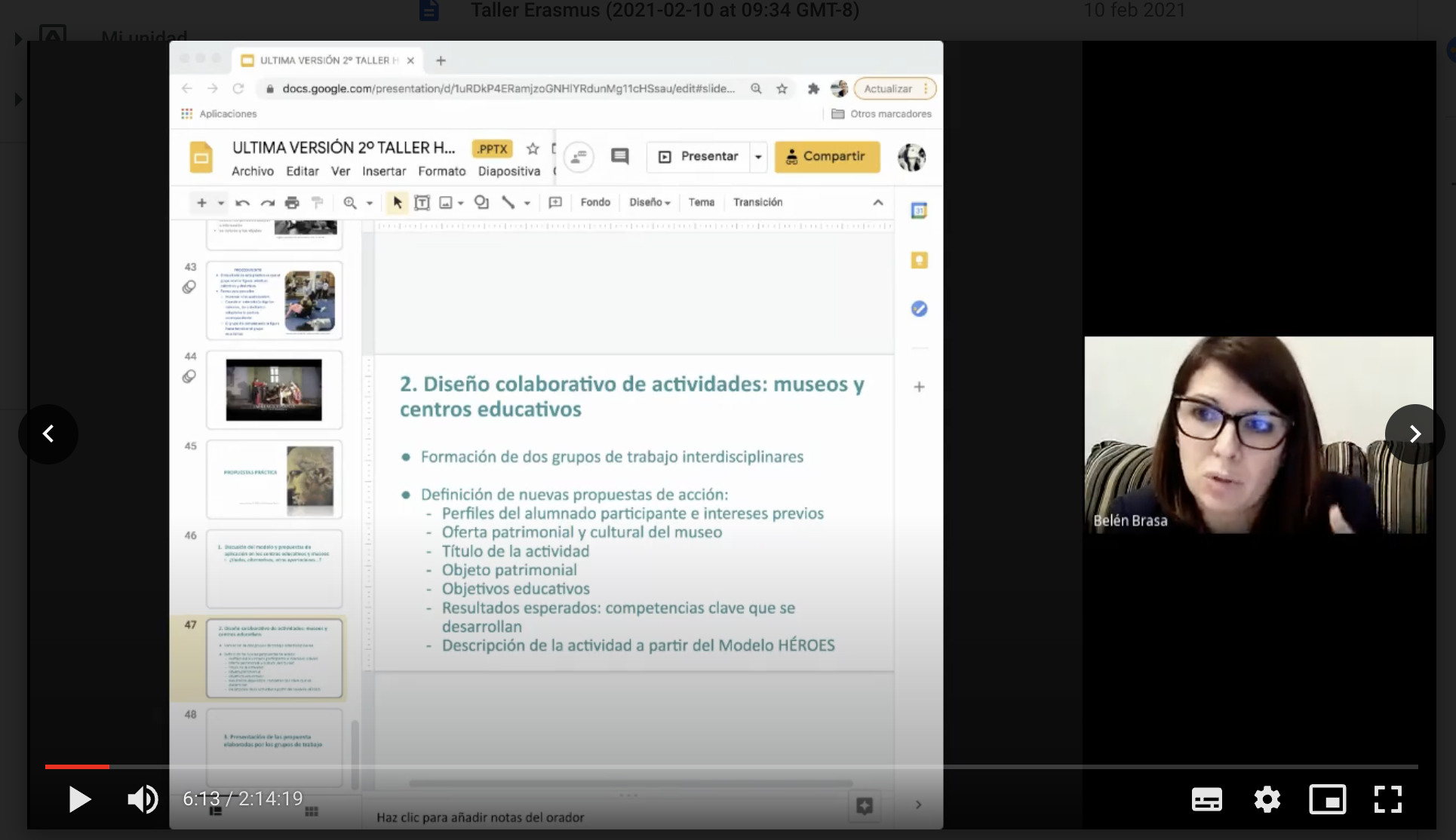Viewport: 1456px width, 840px height.
Task: Open the zoom level dropdown arrow
Action: [x=370, y=203]
